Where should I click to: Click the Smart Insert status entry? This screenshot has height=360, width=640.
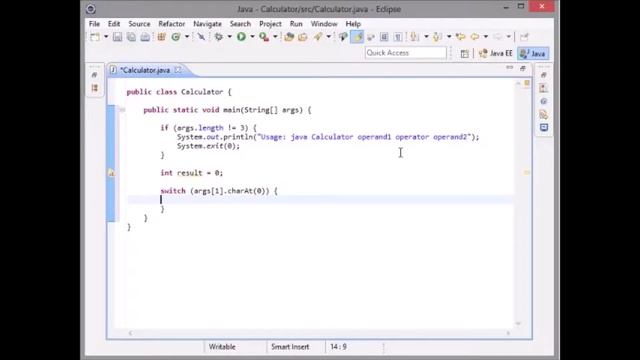pos(290,347)
